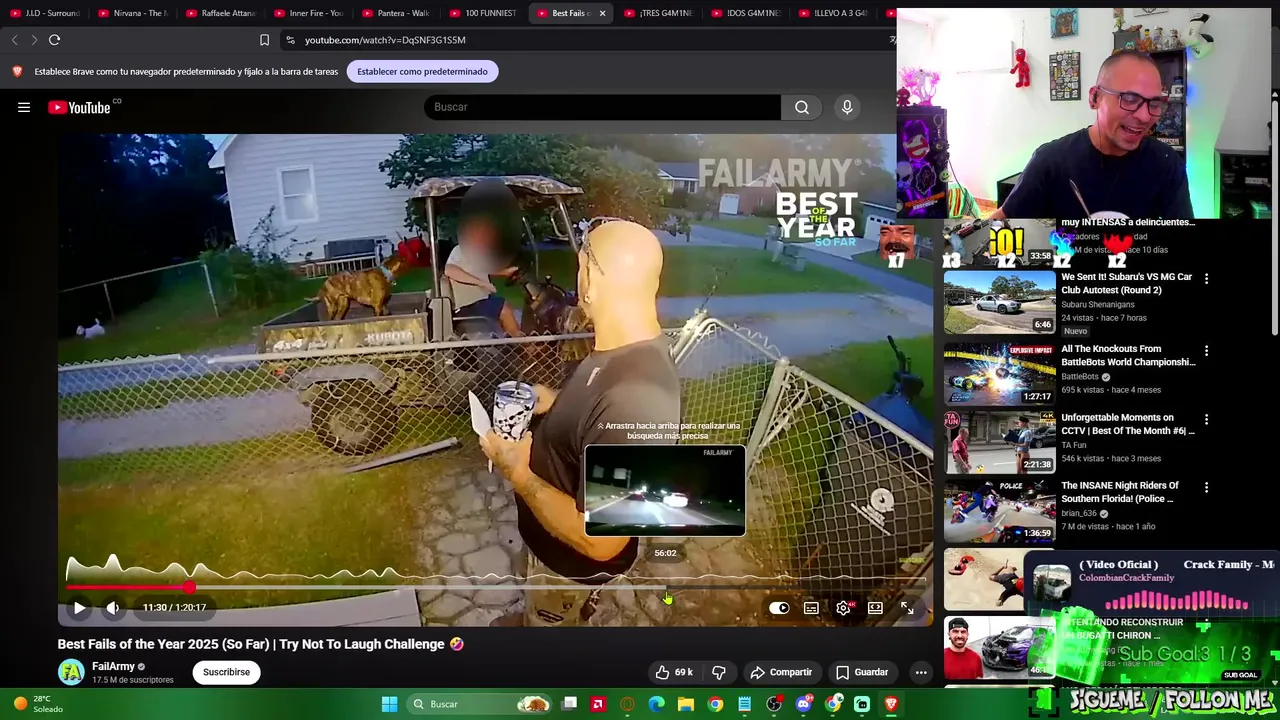
Task: Open options menu for BattleBots Knockouts video
Action: 1206,351
